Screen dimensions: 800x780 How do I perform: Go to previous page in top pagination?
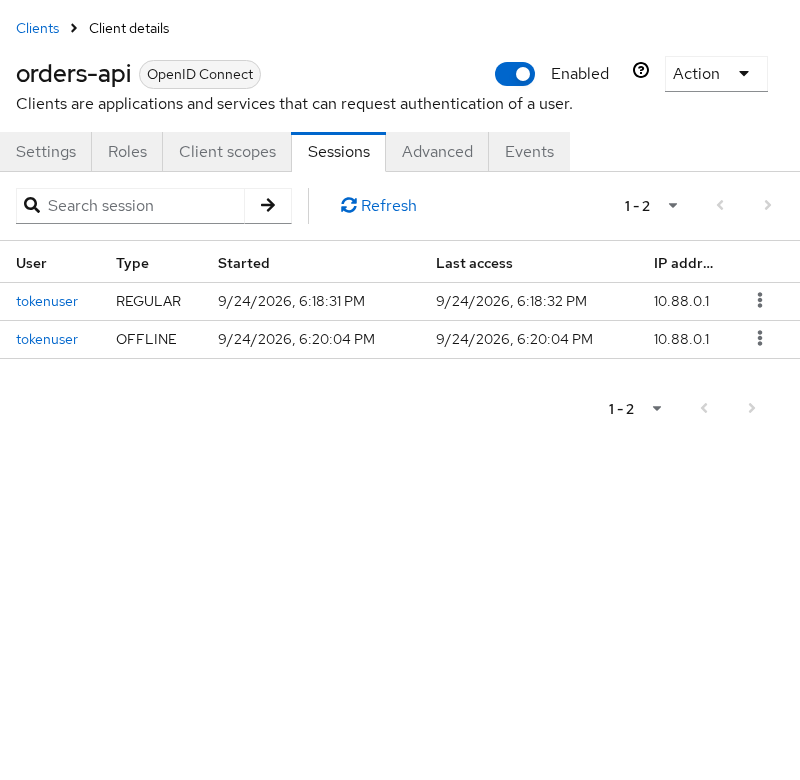click(x=720, y=206)
